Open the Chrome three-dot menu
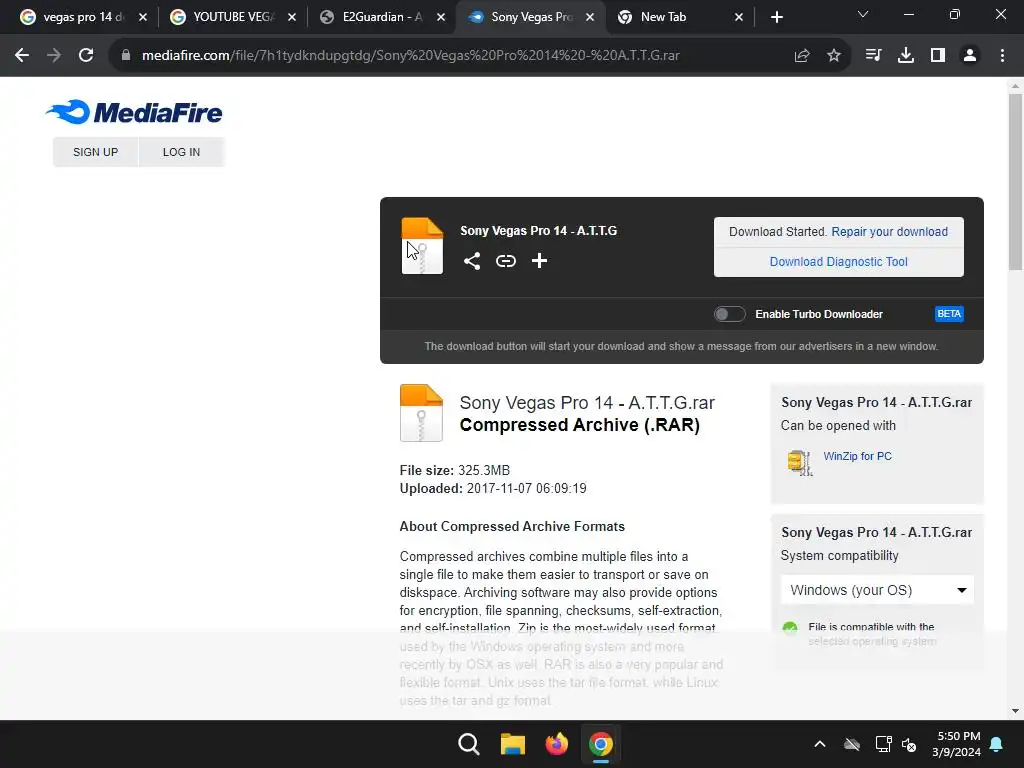Screen dimensions: 1024x768 click(x=1002, y=56)
